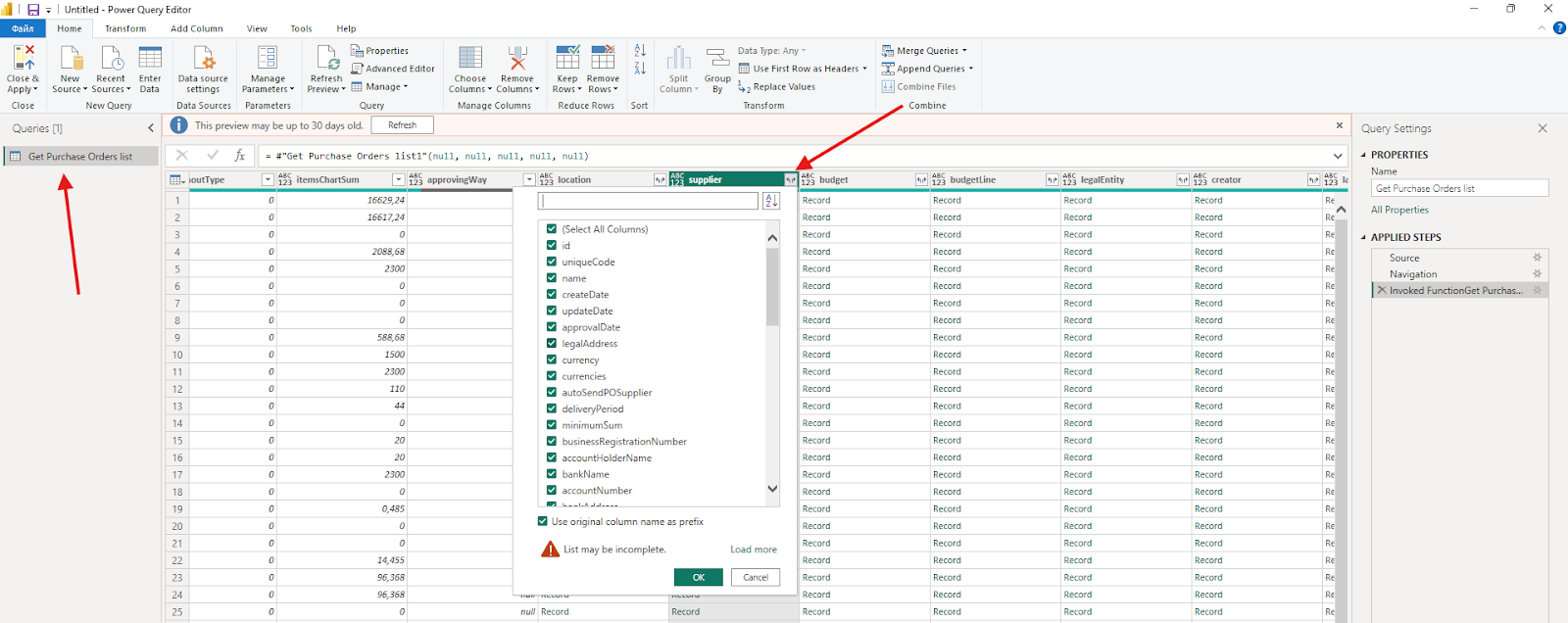Expand the formula bar with the chevron

click(1338, 156)
